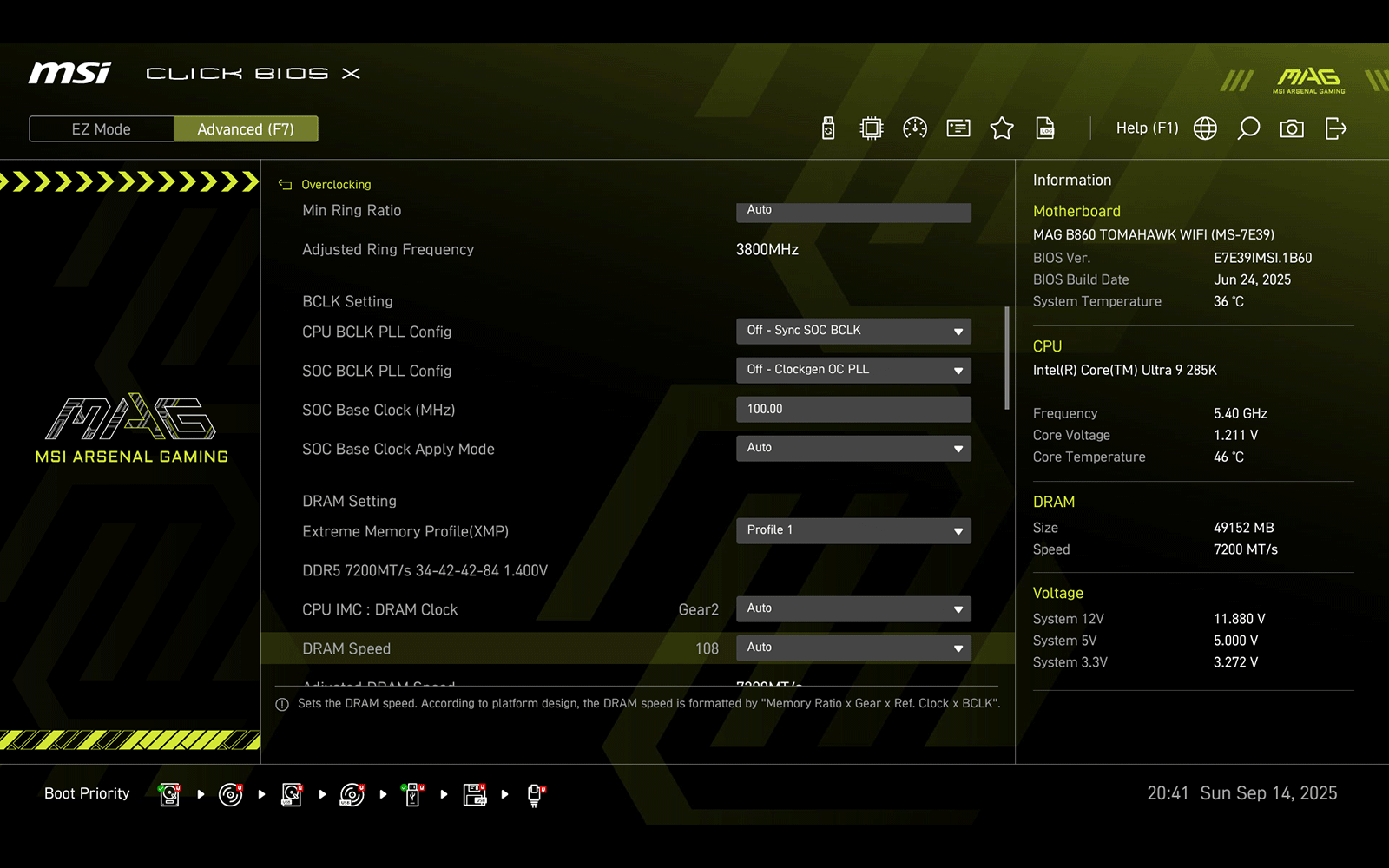Select the first hard disk boot device icon
Viewport: 1389px width, 868px height.
click(170, 794)
